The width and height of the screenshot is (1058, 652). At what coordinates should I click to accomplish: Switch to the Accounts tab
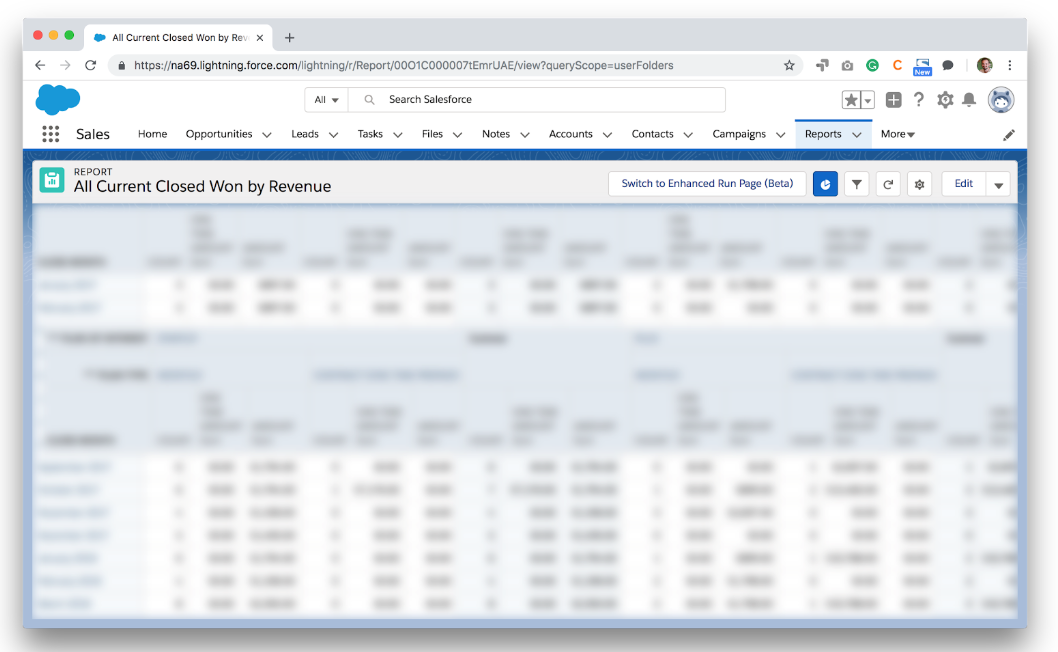[x=570, y=133]
